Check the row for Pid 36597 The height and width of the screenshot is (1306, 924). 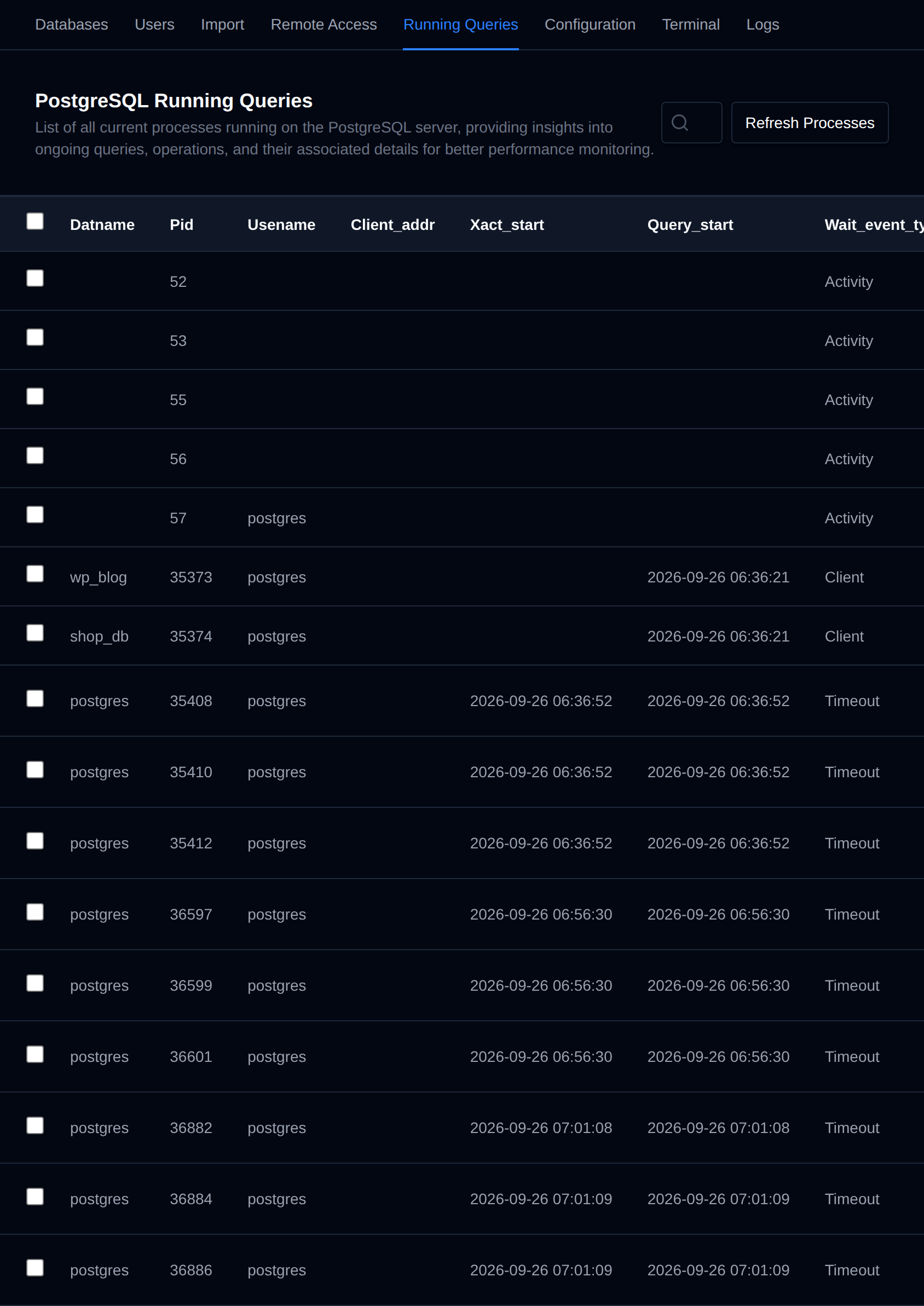point(35,912)
